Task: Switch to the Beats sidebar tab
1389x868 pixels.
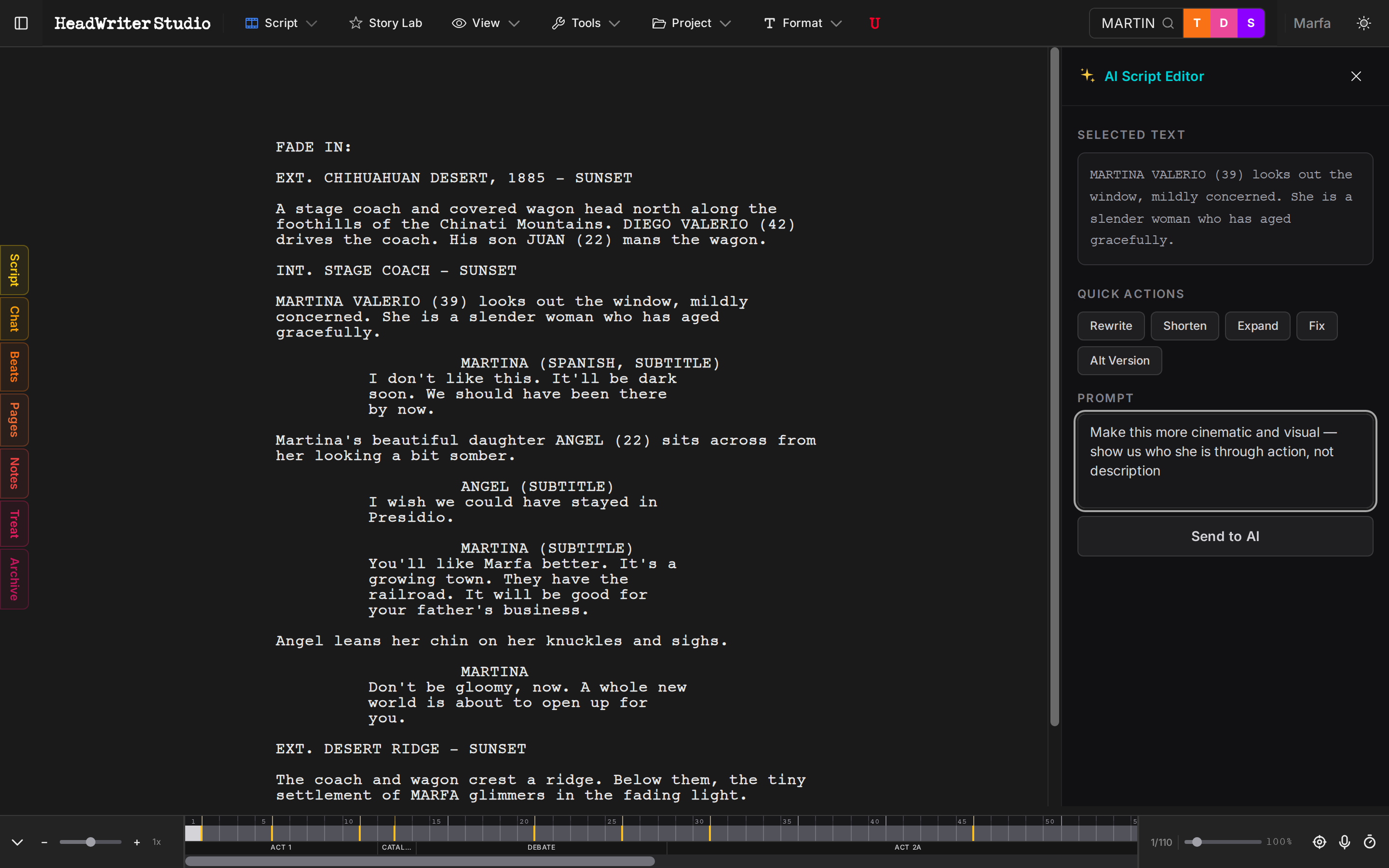Action: coord(14,367)
